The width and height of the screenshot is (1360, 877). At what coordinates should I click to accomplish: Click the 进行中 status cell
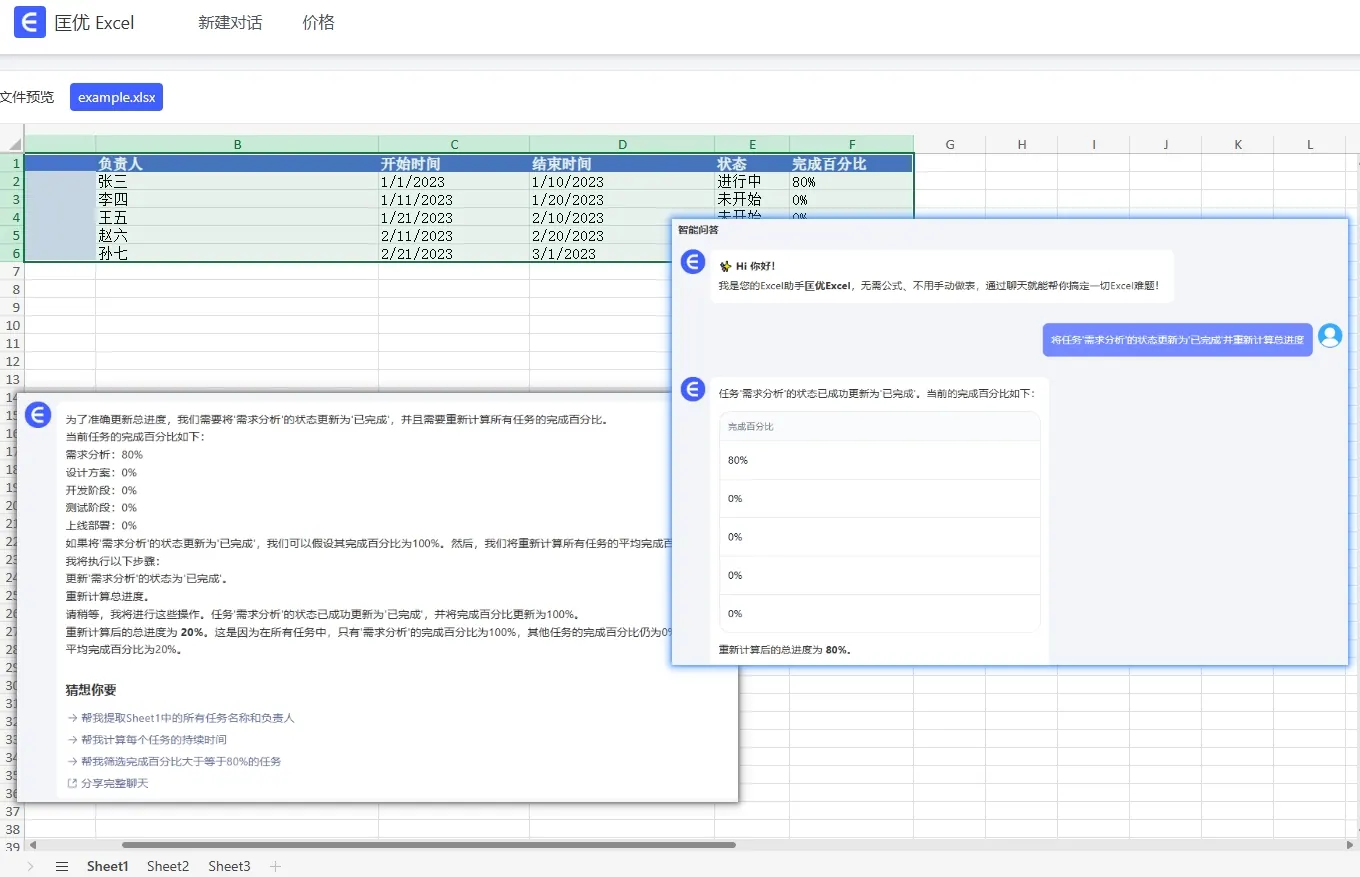[752, 181]
